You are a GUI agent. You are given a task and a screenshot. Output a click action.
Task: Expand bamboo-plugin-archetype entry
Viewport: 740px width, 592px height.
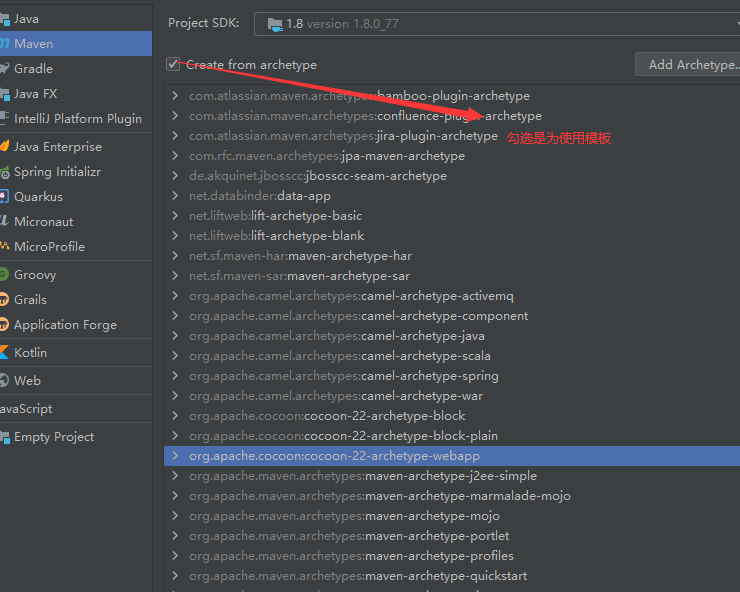pyautogui.click(x=175, y=95)
